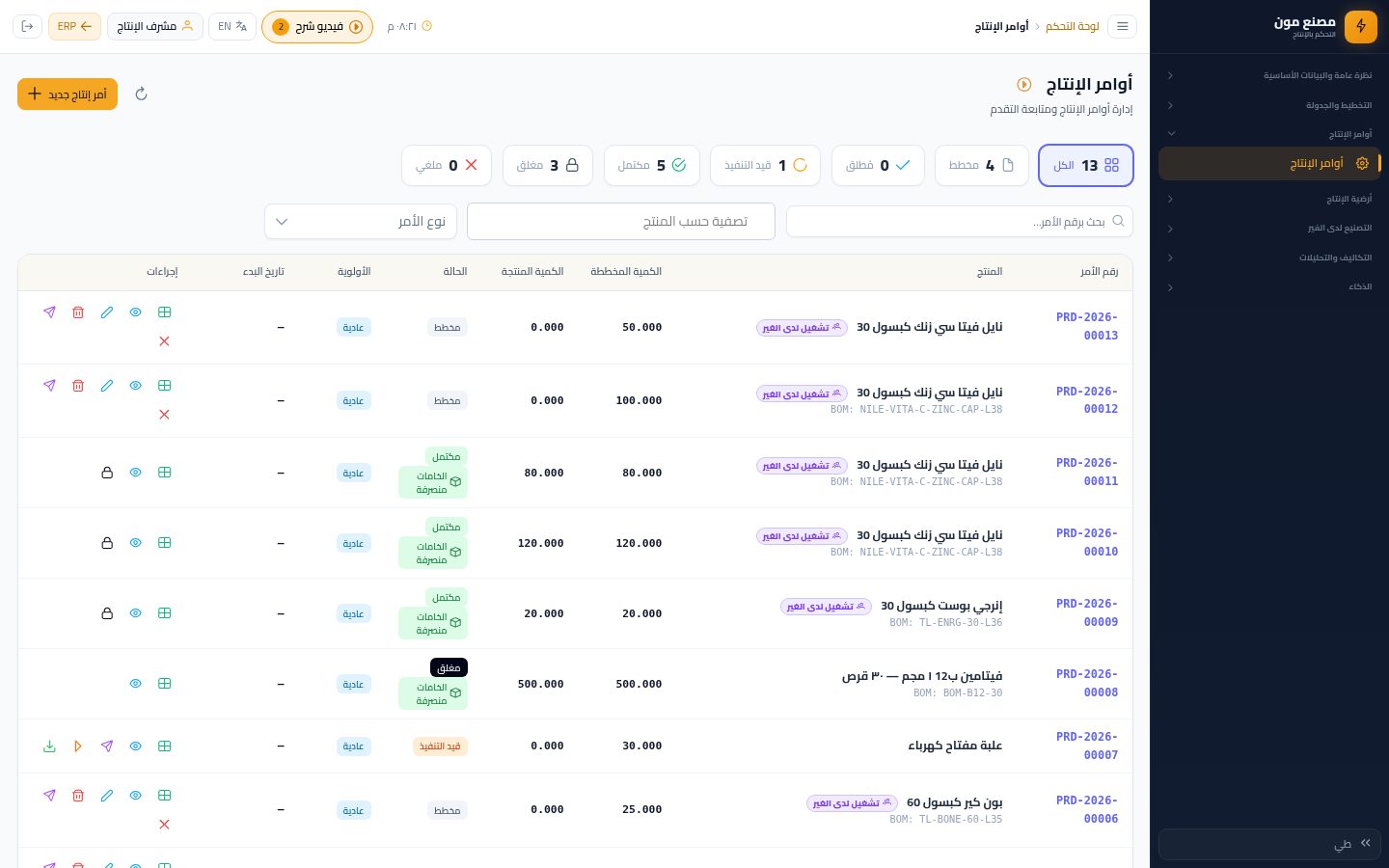The image size is (1389, 868).
Task: Send order PRD-2026-00007 with paper plane icon
Action: tap(107, 746)
